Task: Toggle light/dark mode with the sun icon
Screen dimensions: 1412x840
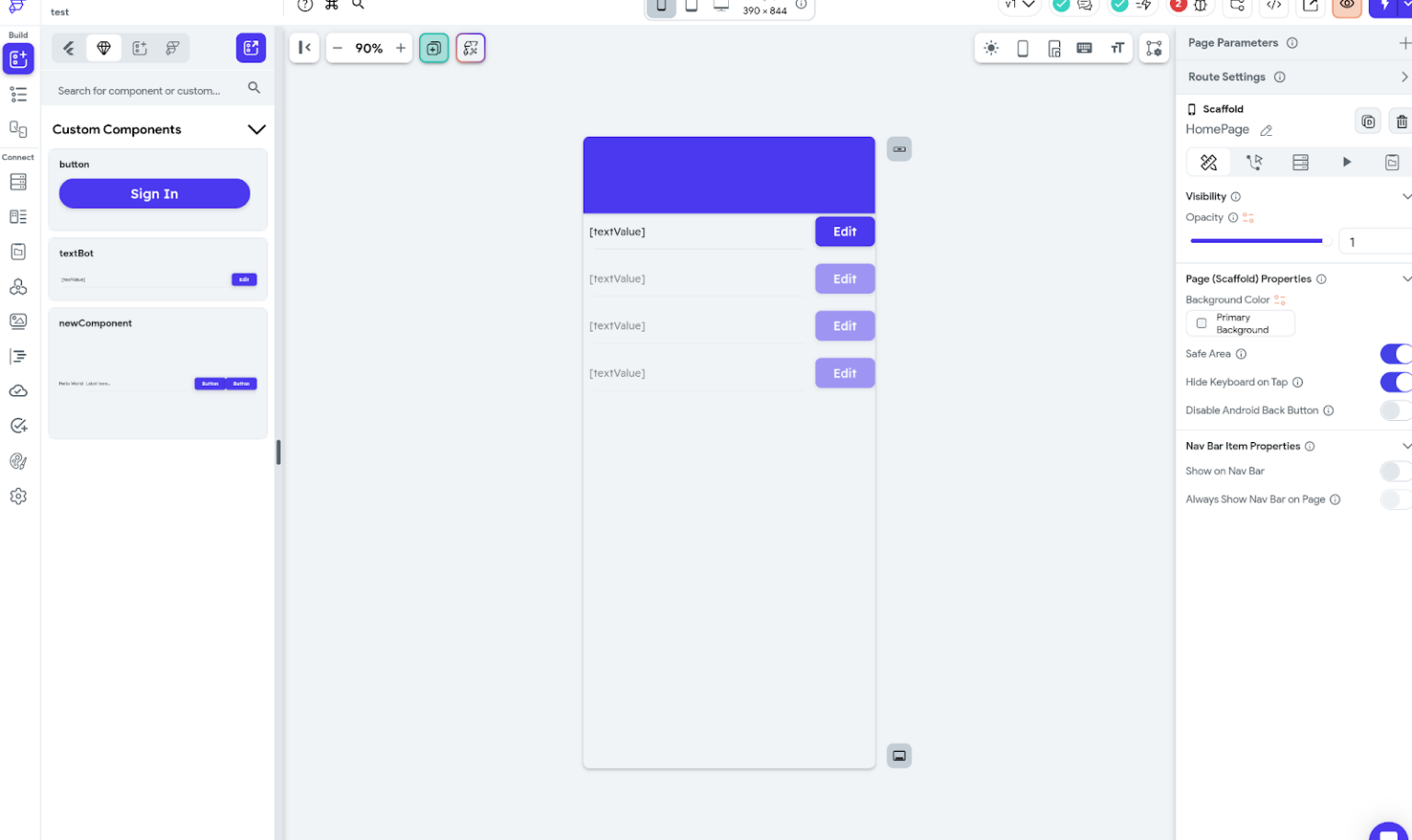Action: [x=991, y=48]
